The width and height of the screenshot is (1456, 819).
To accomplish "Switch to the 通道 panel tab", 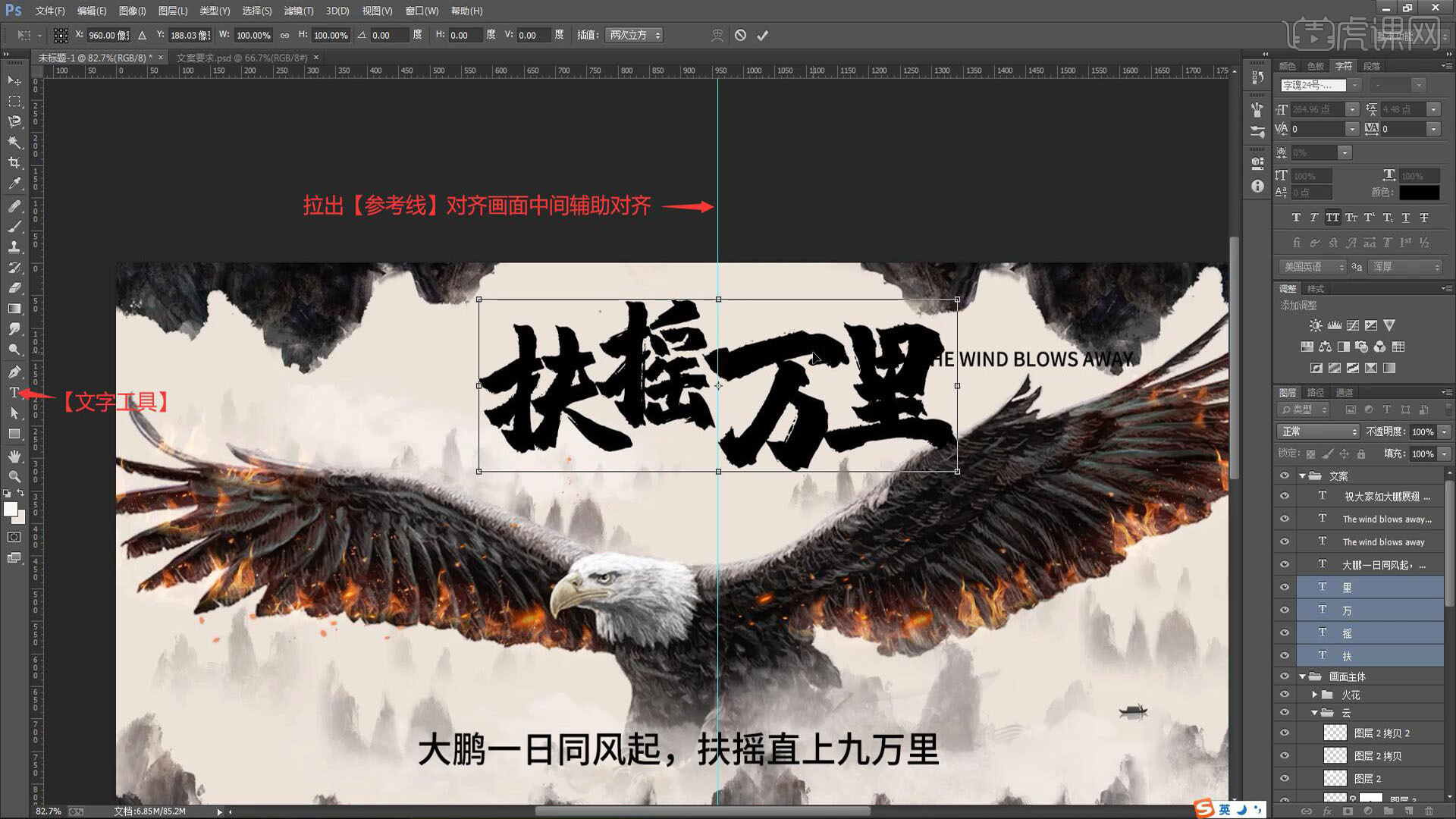I will (1344, 392).
